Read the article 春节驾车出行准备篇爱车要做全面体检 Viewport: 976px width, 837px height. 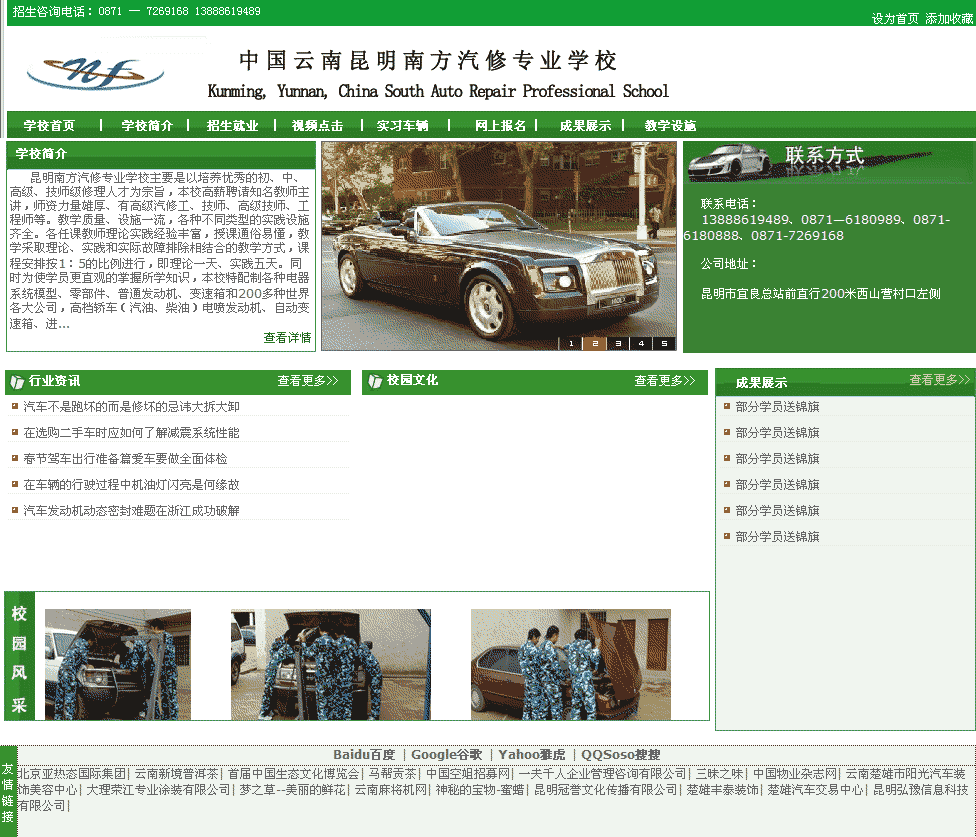pyautogui.click(x=125, y=459)
